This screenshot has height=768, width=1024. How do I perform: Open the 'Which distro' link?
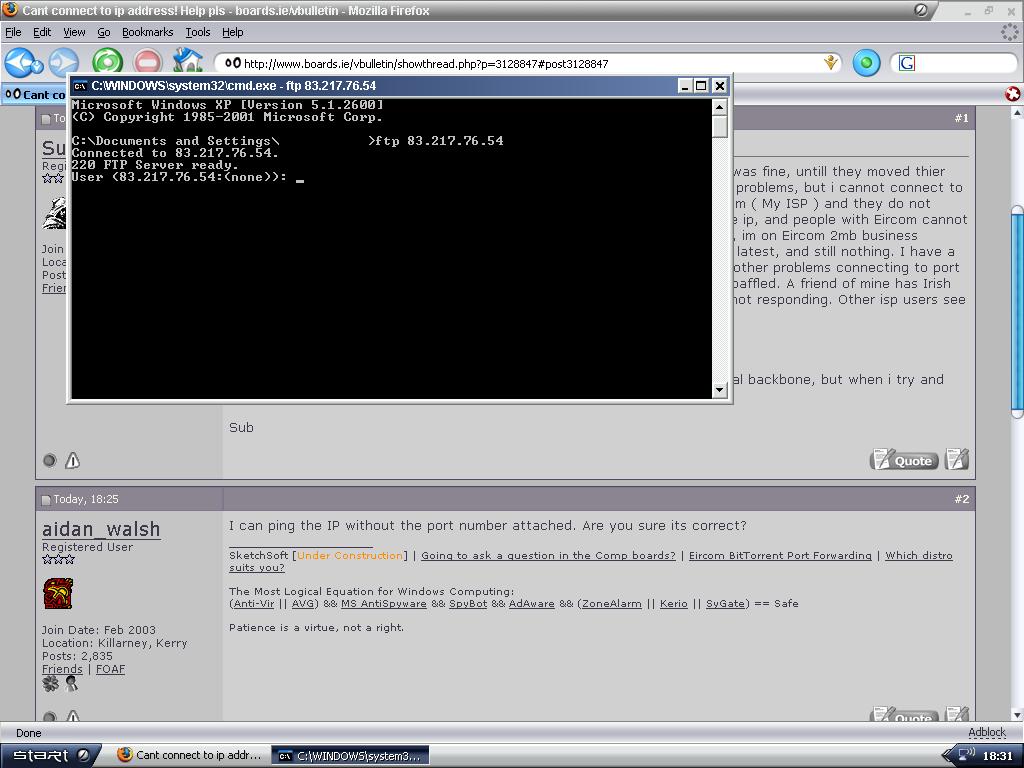919,556
